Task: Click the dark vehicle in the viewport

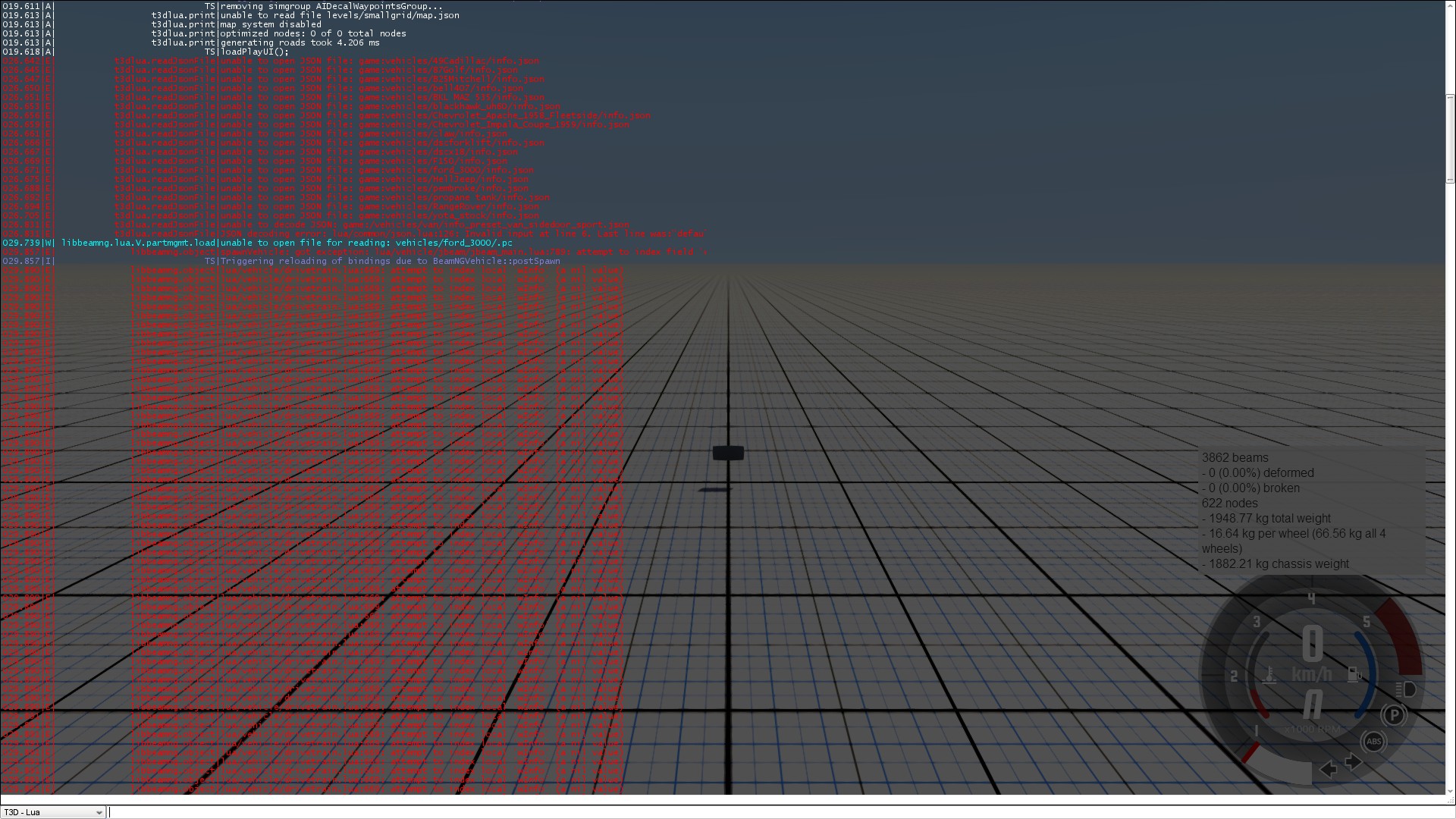Action: [728, 453]
